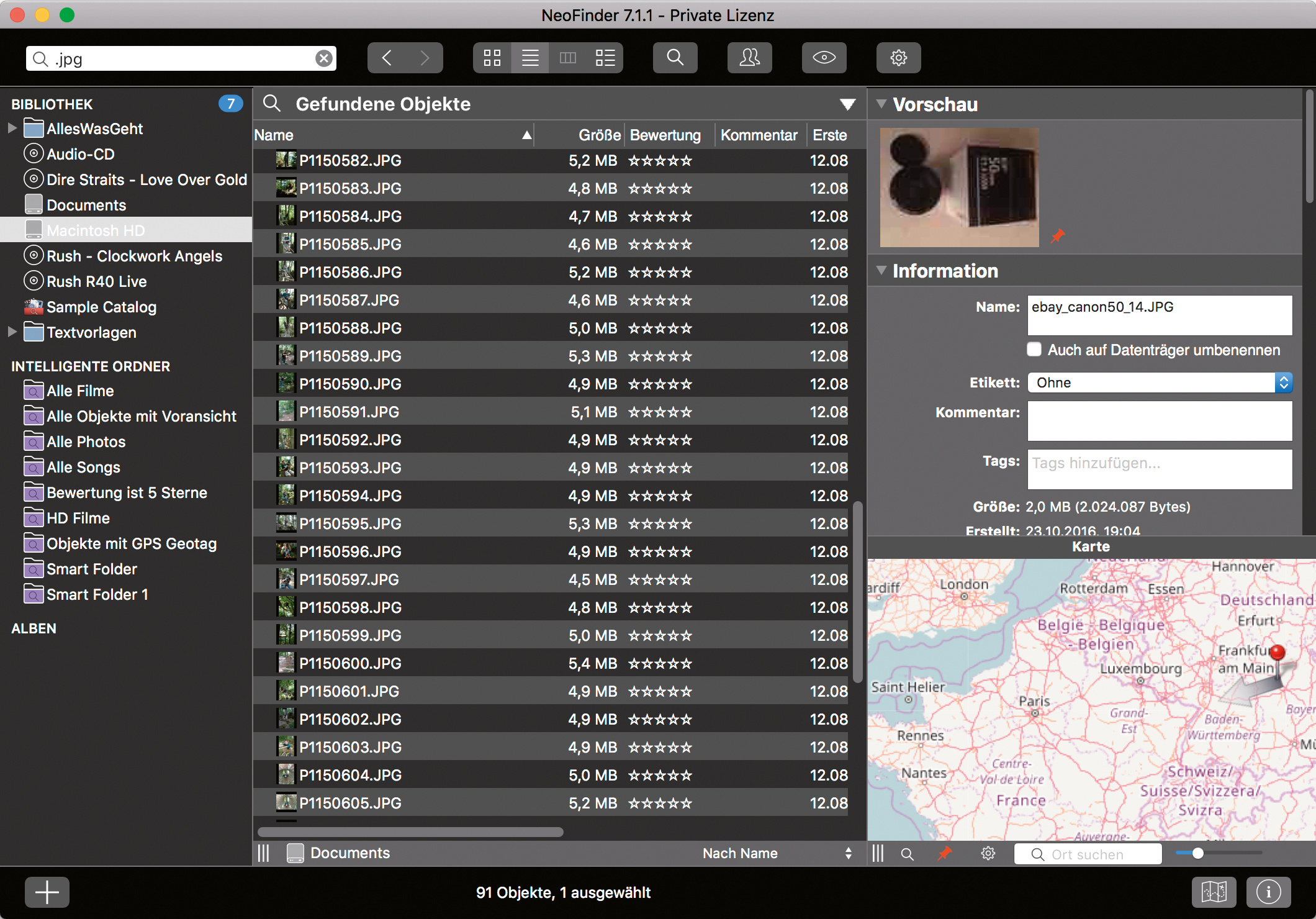Image resolution: width=1316 pixels, height=919 pixels.
Task: Switch to icon grid view
Action: coord(492,58)
